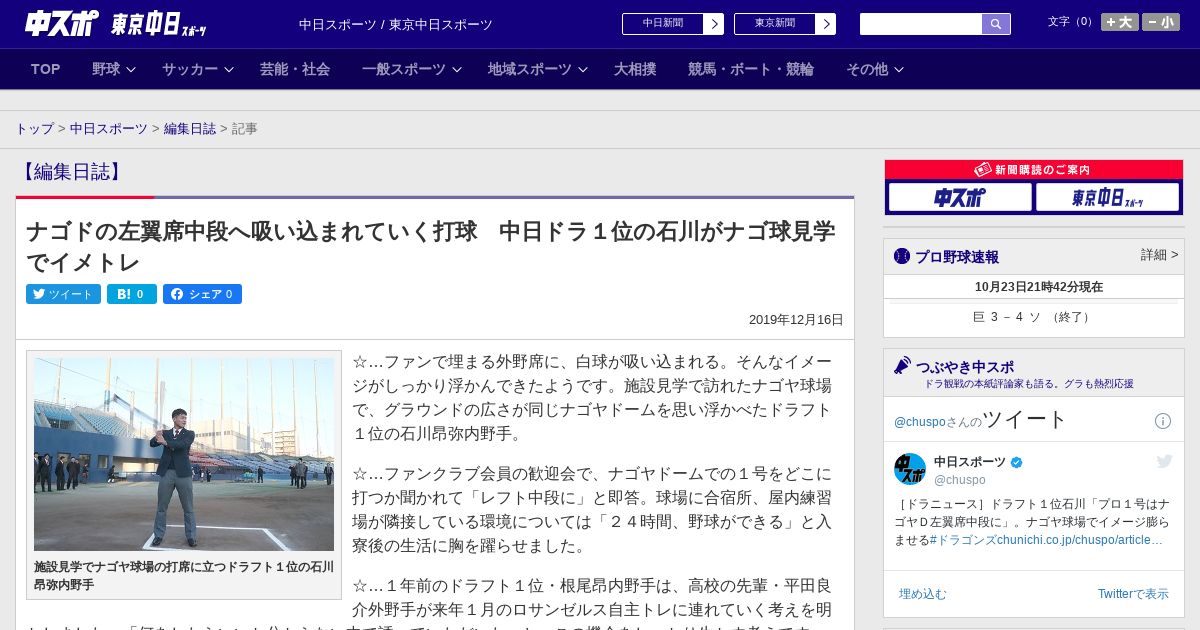1200x630 pixels.
Task: Click the 中スポ logo in header
Action: 62,23
